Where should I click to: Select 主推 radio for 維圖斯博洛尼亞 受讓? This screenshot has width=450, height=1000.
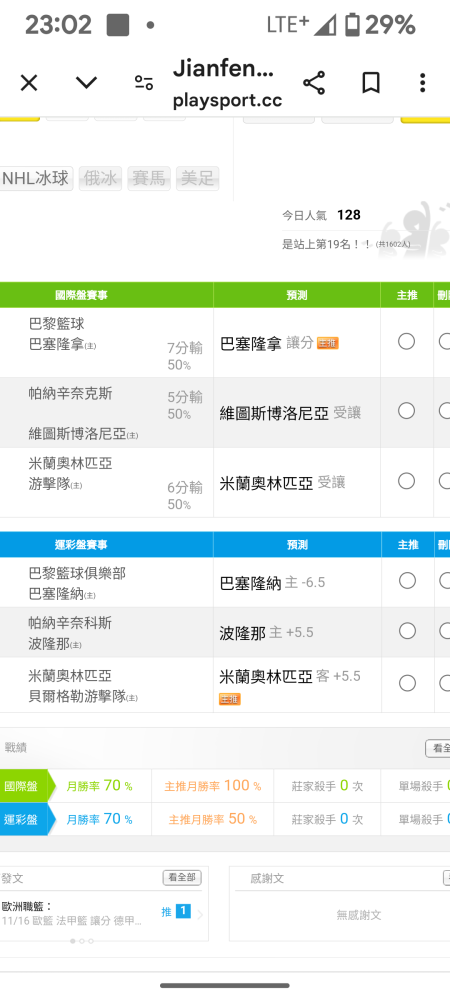pyautogui.click(x=407, y=411)
